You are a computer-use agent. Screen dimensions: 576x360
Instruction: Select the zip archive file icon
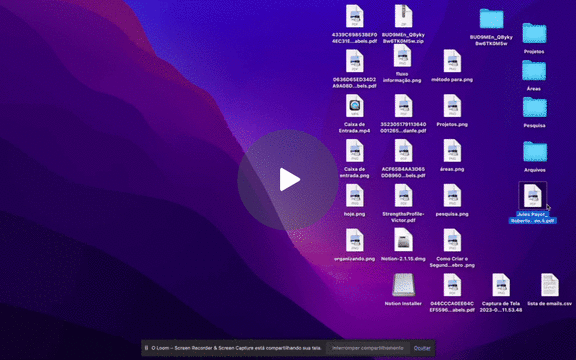(403, 16)
